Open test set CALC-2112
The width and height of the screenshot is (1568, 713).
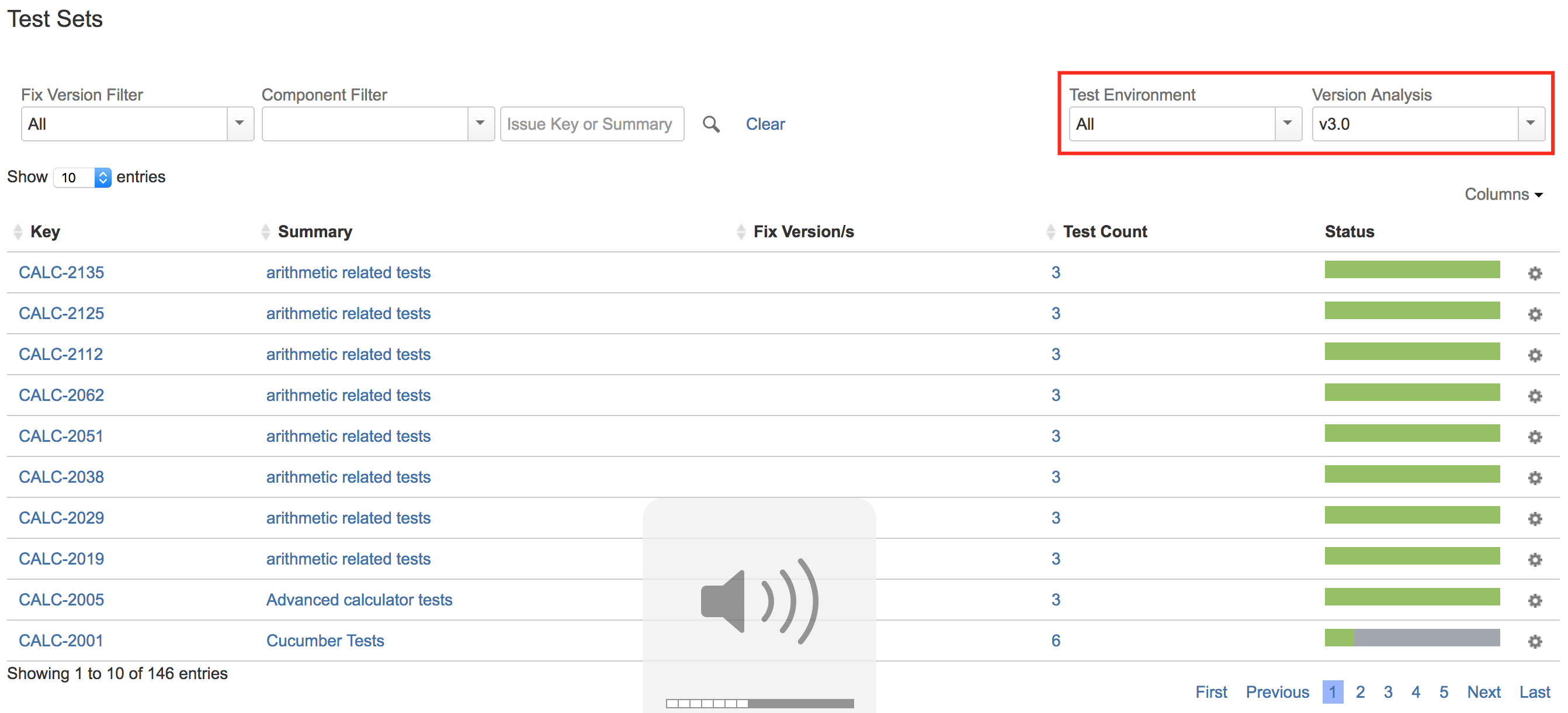click(x=61, y=354)
